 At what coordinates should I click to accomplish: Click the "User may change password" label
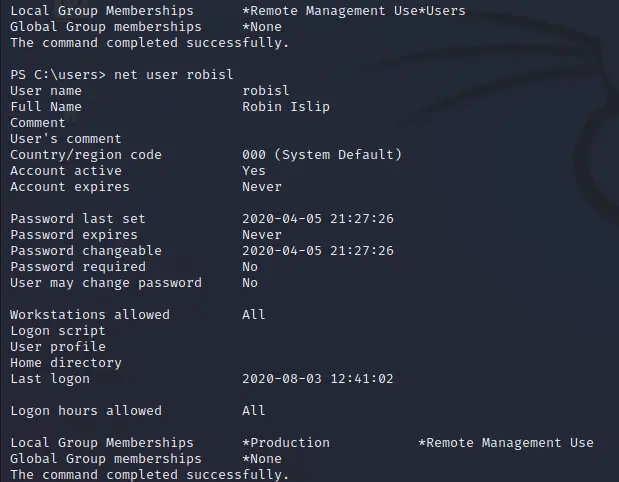(x=106, y=283)
